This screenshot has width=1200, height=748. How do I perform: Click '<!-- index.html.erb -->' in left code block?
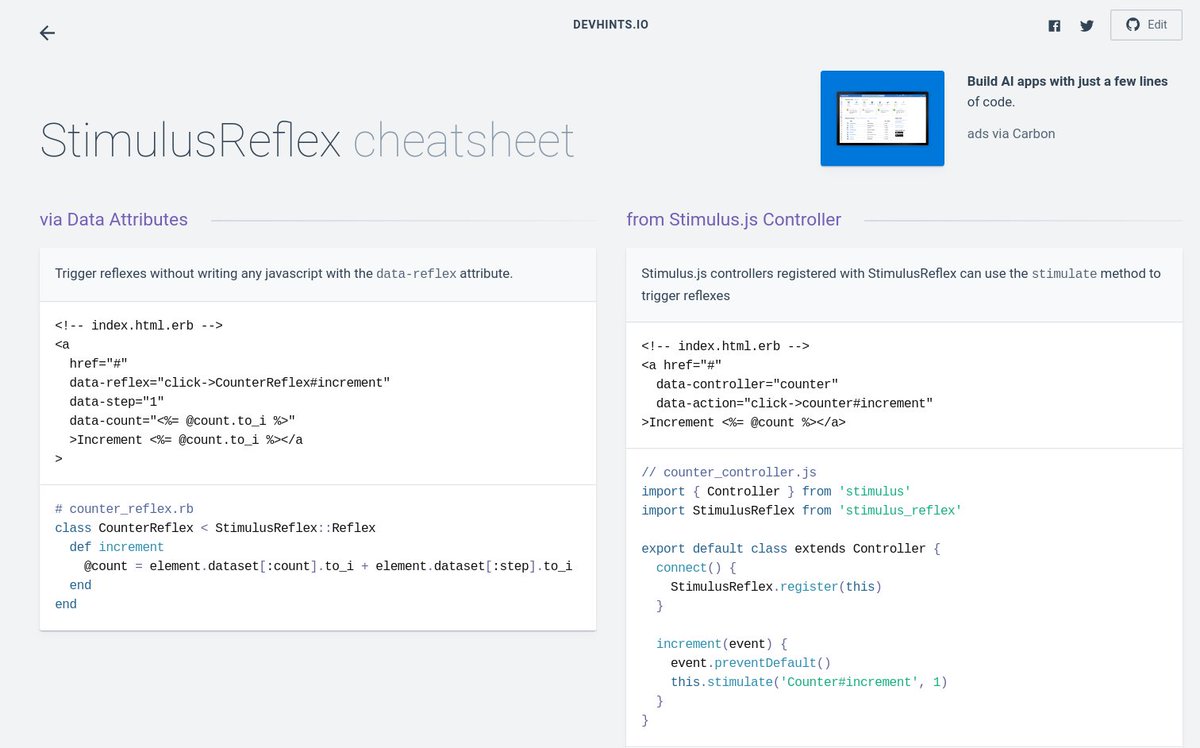click(139, 325)
